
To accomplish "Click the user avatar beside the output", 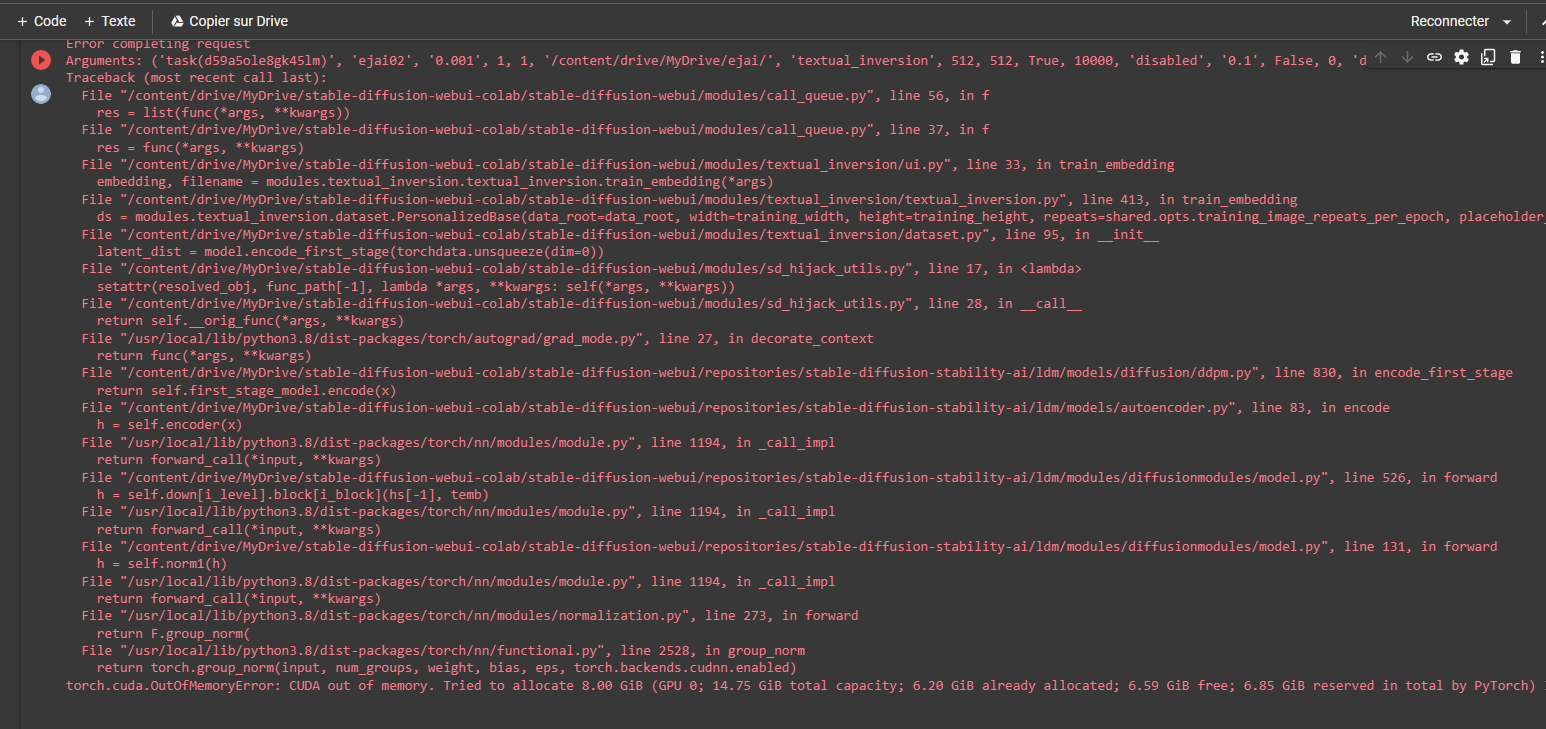I will pyautogui.click(x=41, y=94).
